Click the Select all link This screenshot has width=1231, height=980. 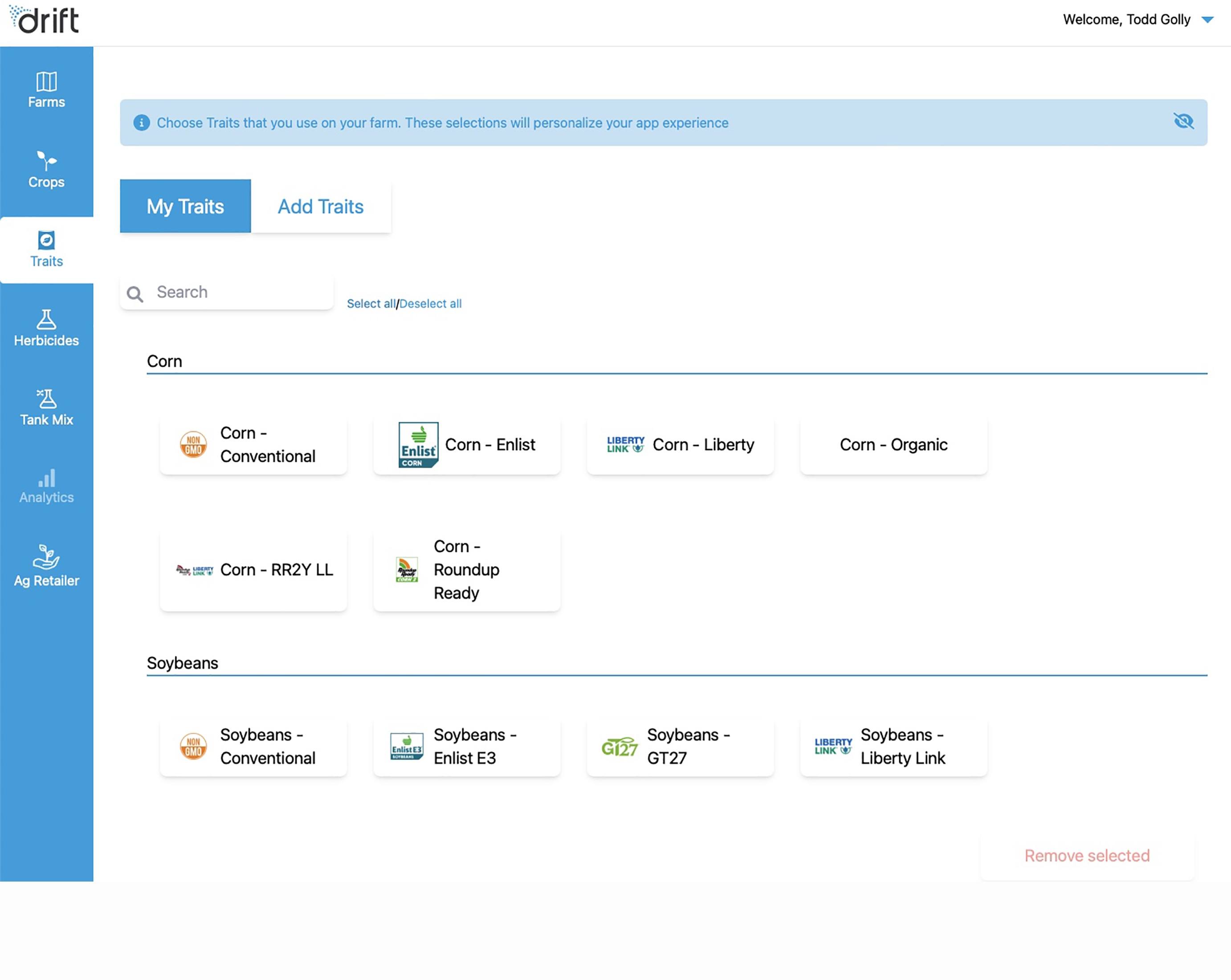371,304
